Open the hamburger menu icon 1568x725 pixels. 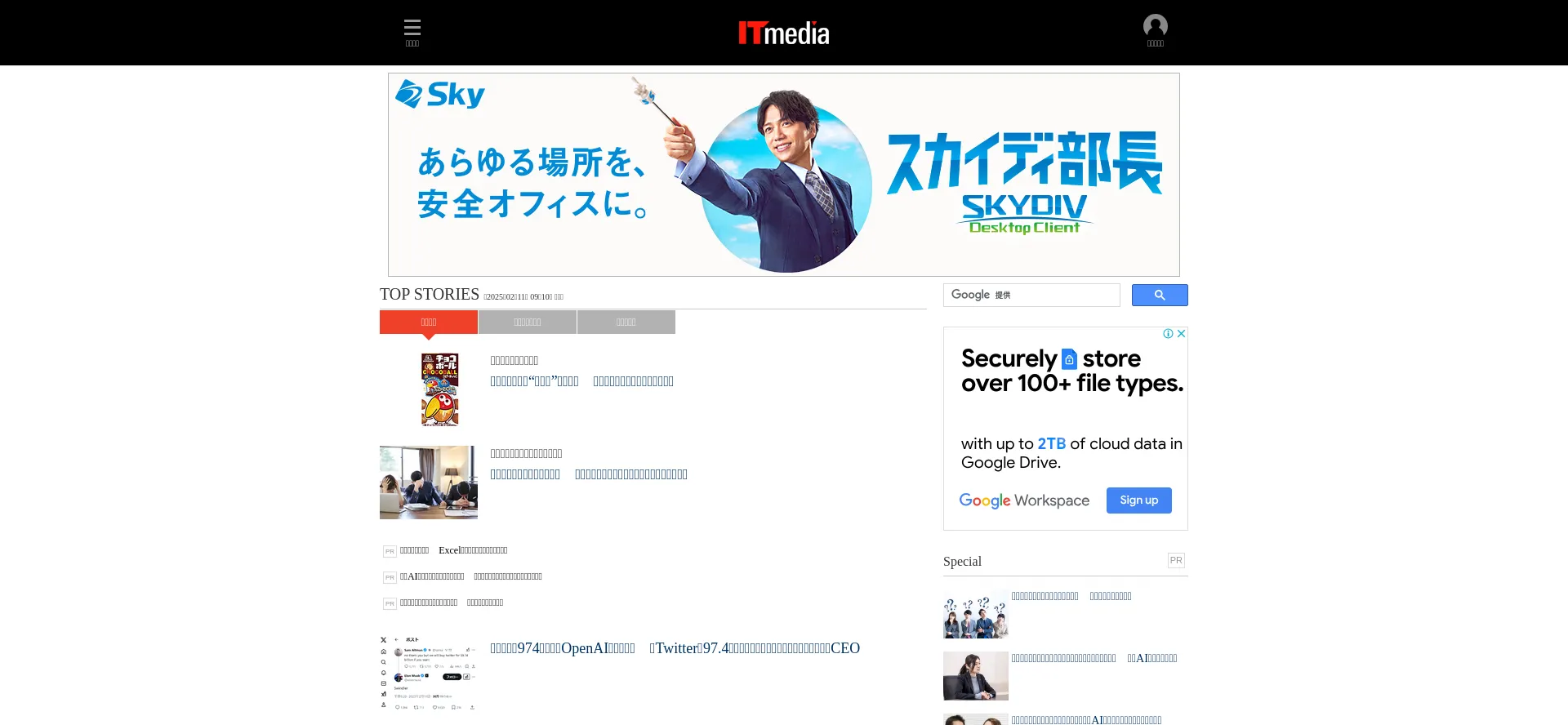point(412,32)
